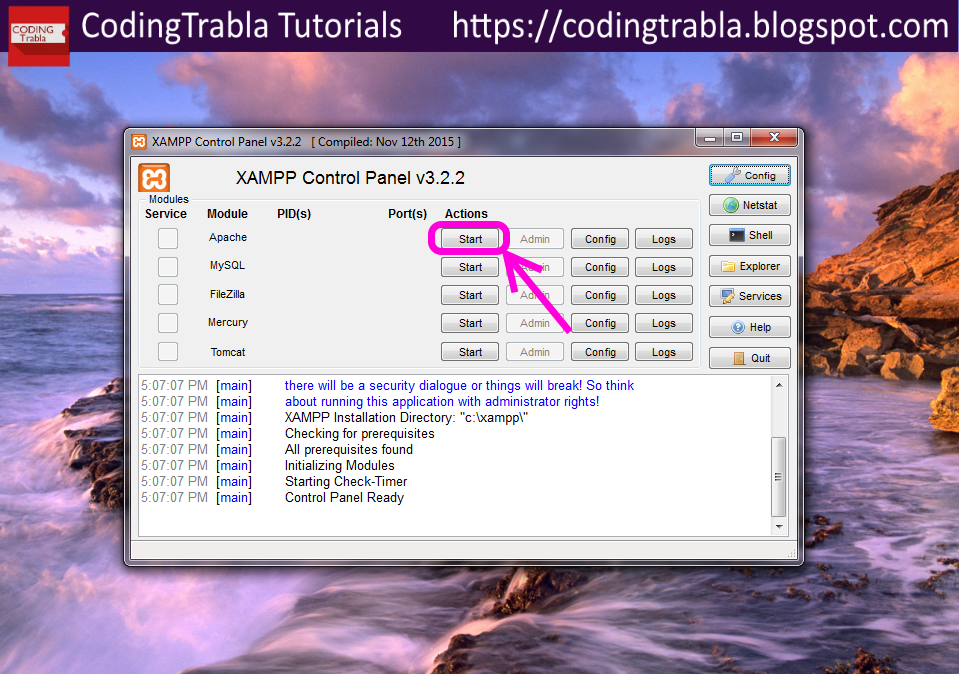Toggle the Tomcat service checkbox
The width and height of the screenshot is (959, 674).
pos(168,352)
